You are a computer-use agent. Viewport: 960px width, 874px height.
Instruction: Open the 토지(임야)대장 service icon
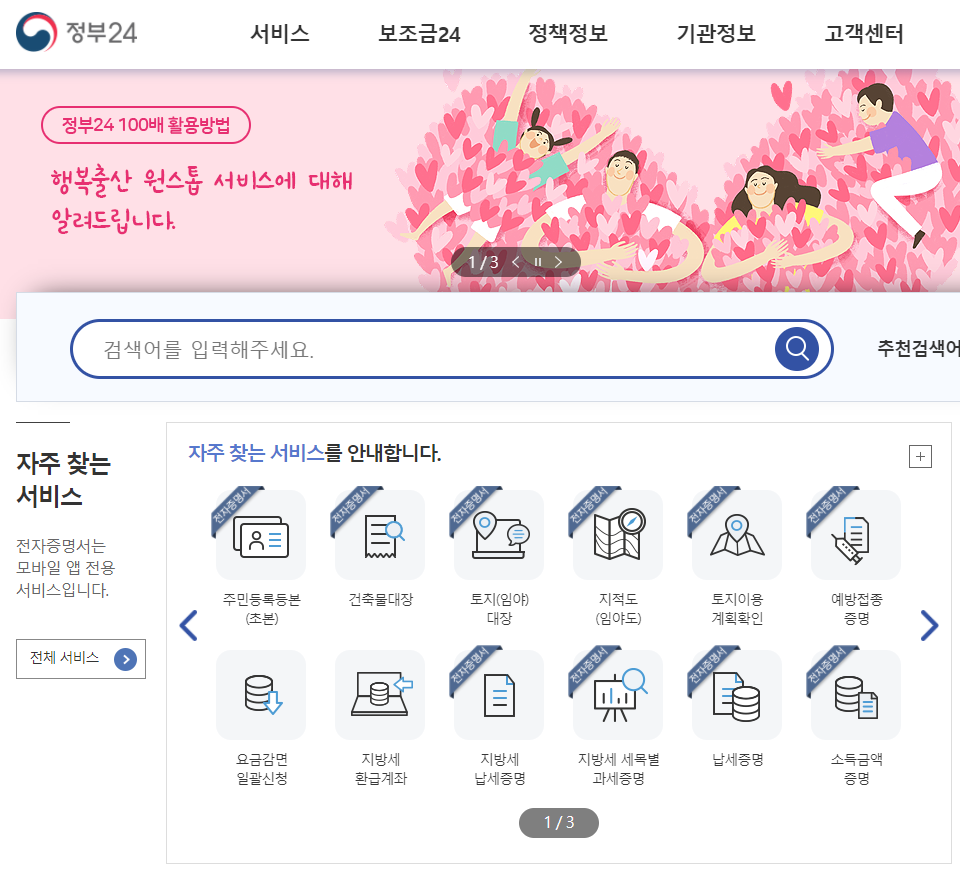[x=499, y=535]
